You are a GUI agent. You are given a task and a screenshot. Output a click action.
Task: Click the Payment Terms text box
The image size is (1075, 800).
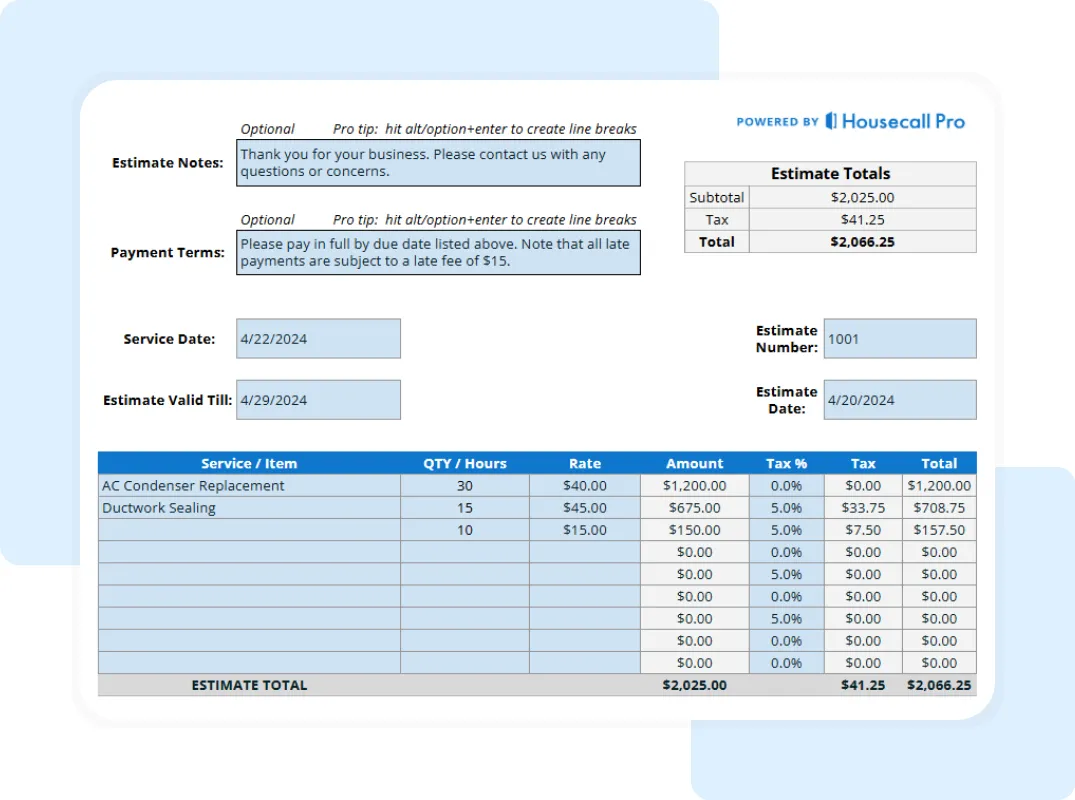[438, 252]
